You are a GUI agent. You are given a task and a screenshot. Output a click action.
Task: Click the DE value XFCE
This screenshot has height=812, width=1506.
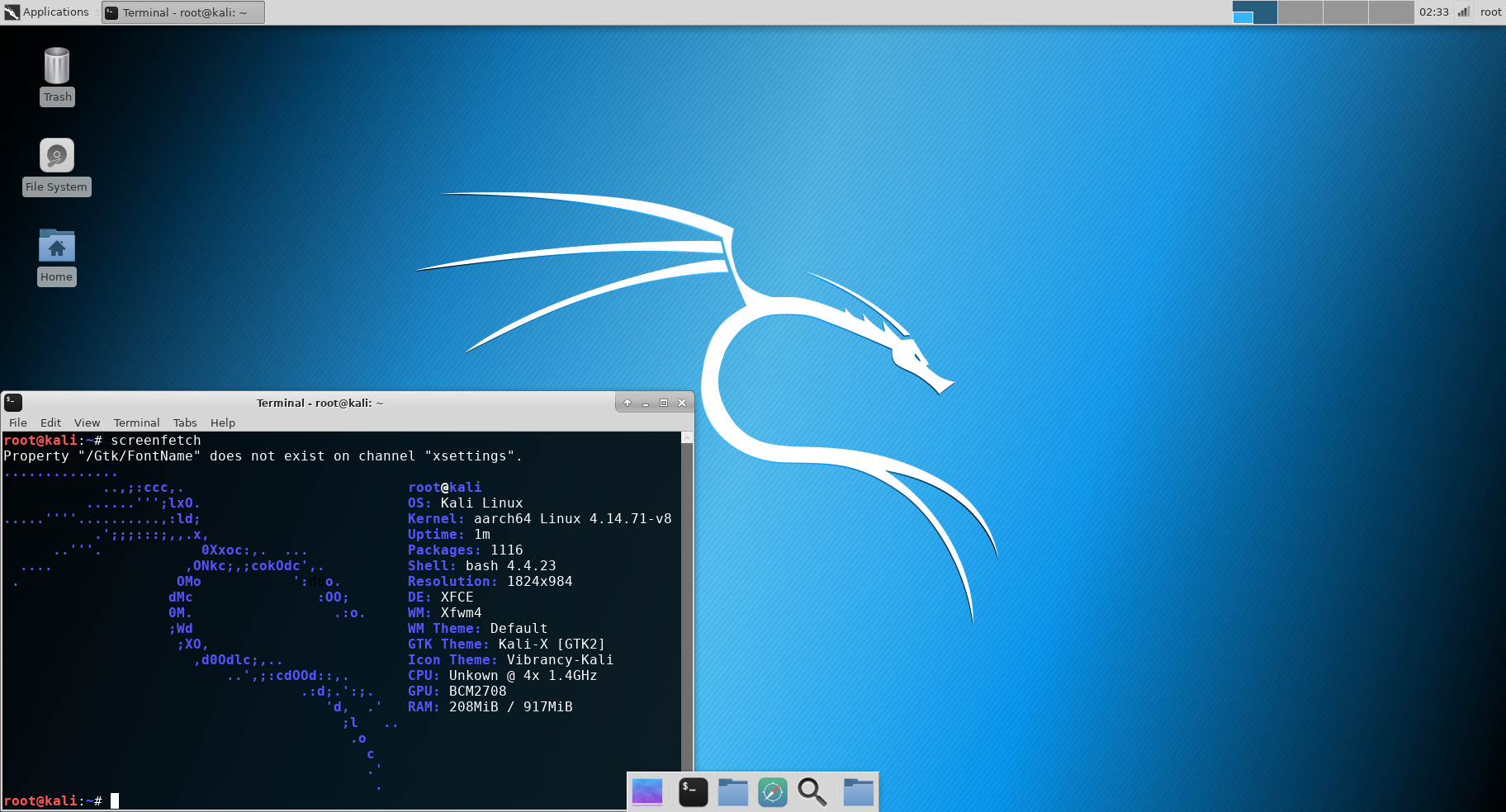pyautogui.click(x=457, y=597)
